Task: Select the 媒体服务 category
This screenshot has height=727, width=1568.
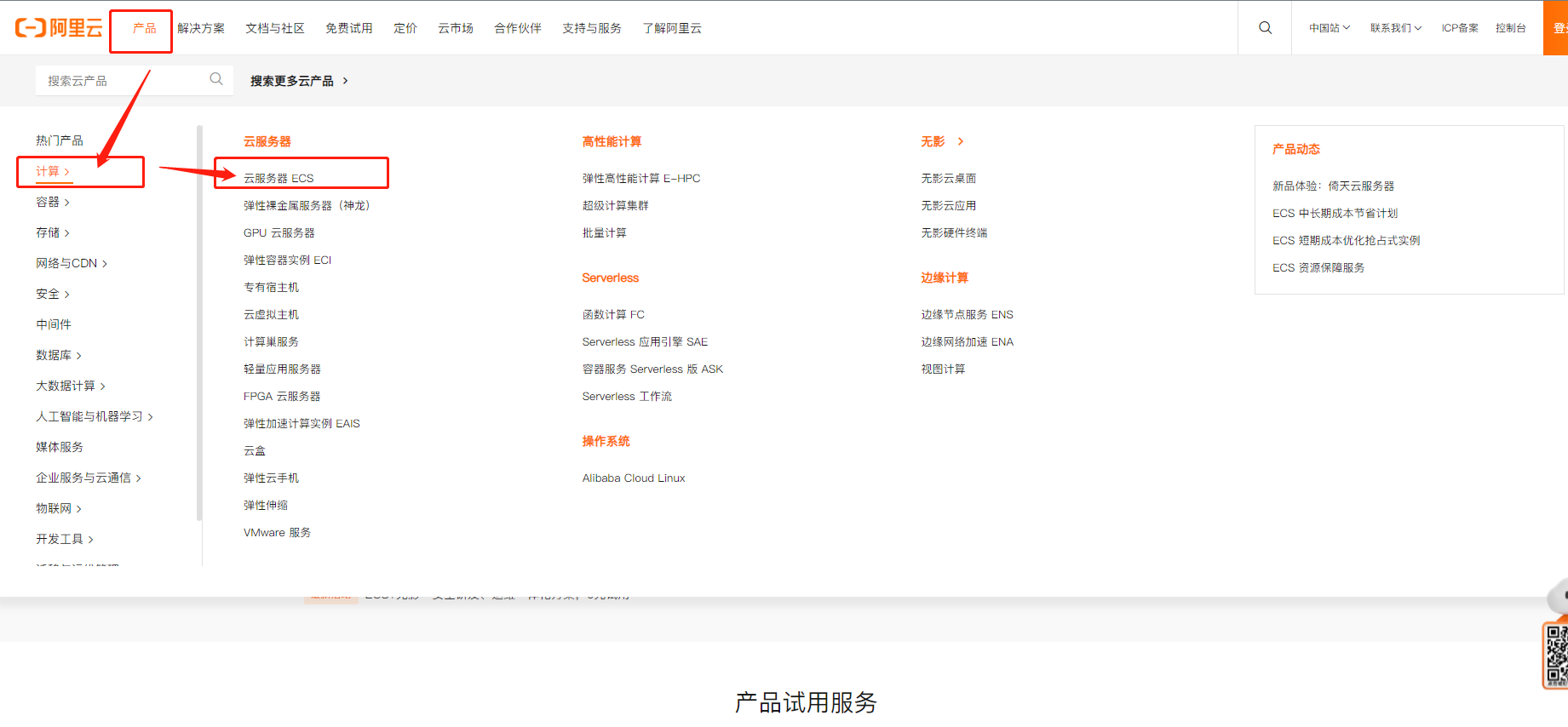Action: pos(60,447)
